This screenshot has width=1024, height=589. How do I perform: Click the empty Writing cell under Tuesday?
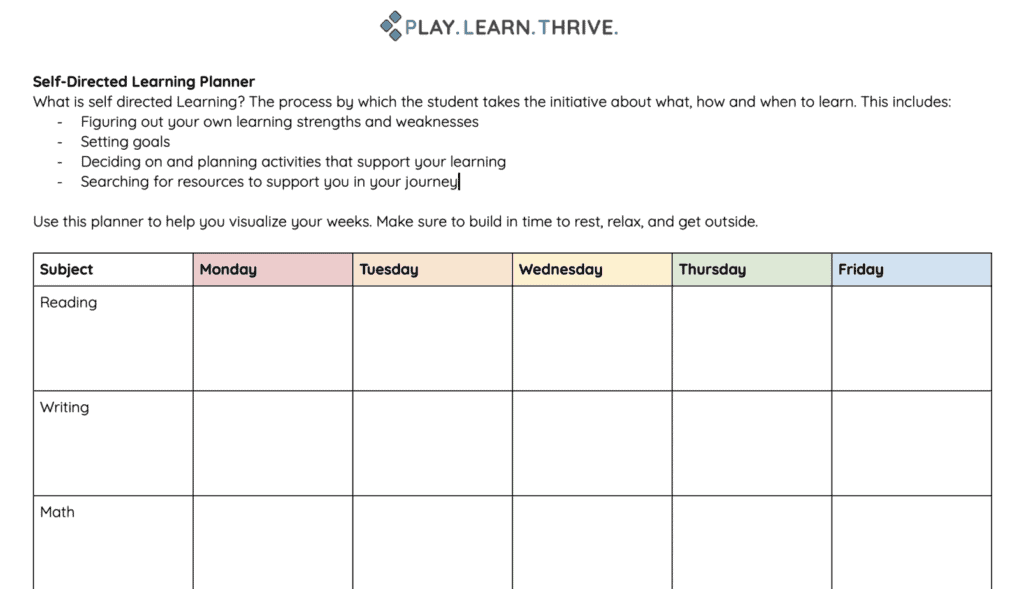click(x=432, y=444)
